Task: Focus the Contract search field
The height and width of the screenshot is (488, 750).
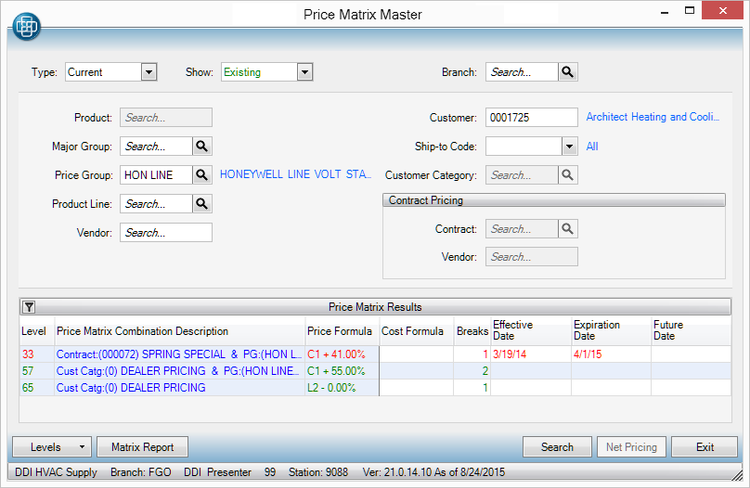Action: click(522, 229)
